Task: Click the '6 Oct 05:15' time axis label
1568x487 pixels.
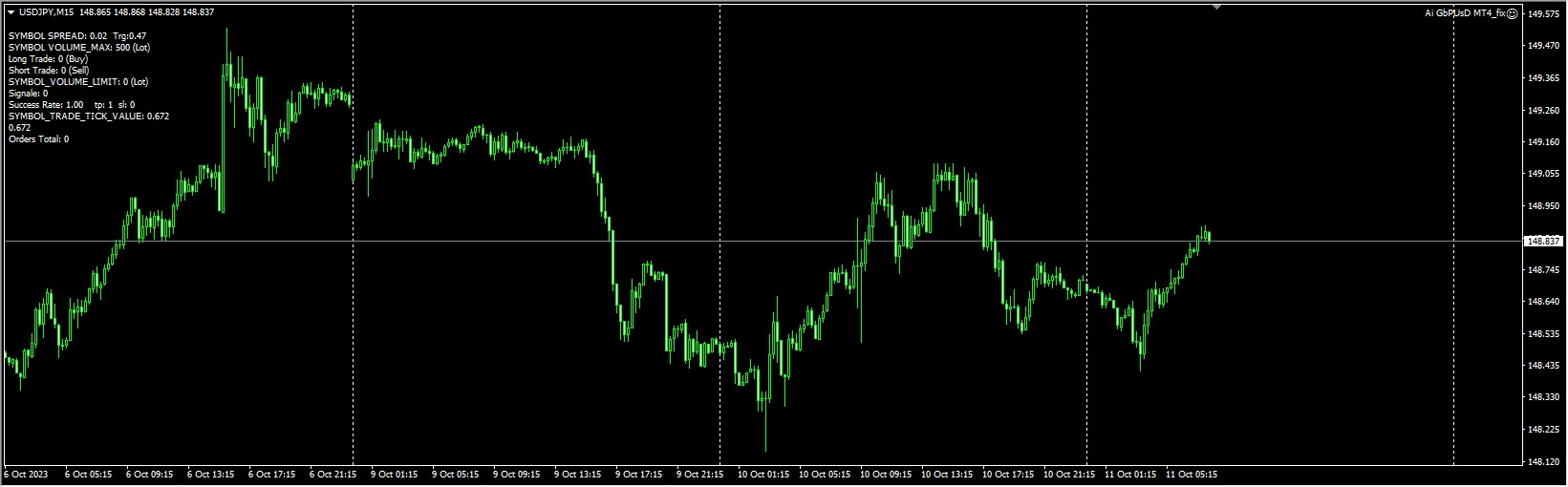Action: 89,474
